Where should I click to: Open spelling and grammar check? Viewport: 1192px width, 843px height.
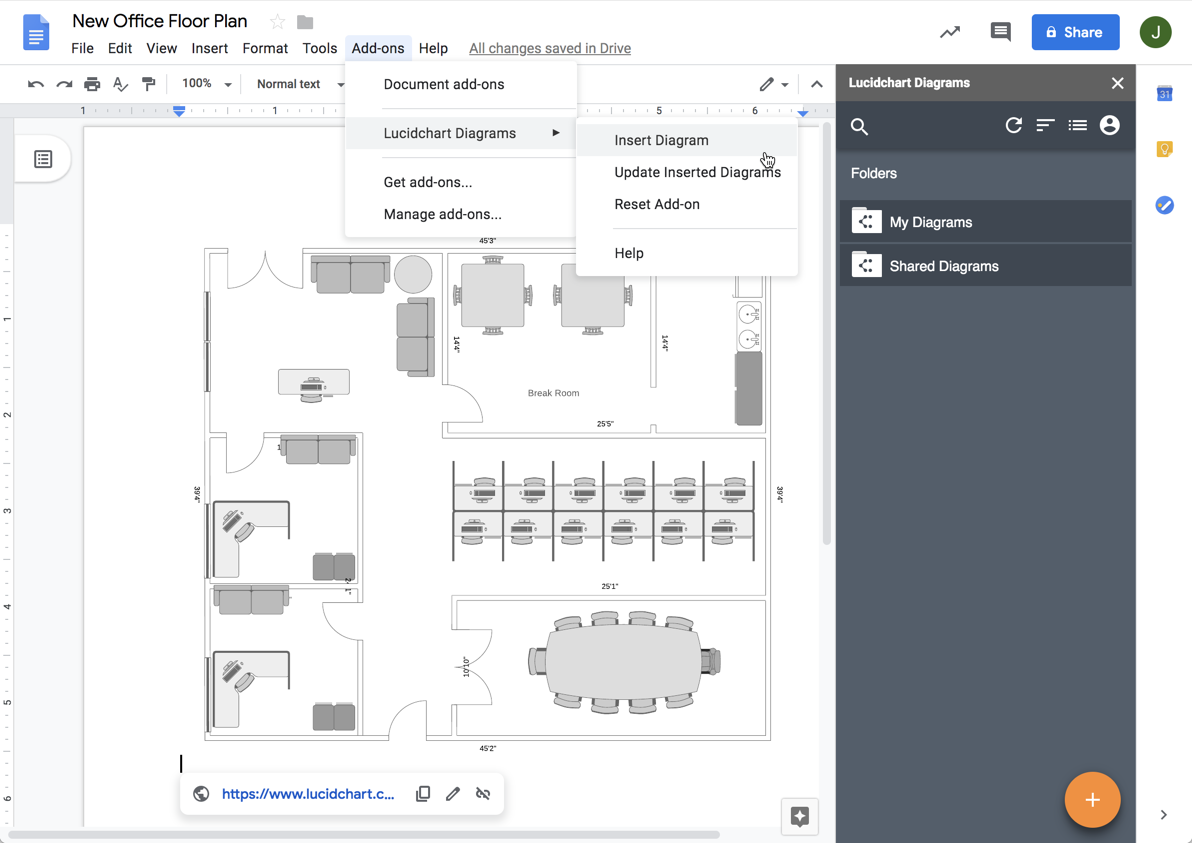pyautogui.click(x=120, y=84)
